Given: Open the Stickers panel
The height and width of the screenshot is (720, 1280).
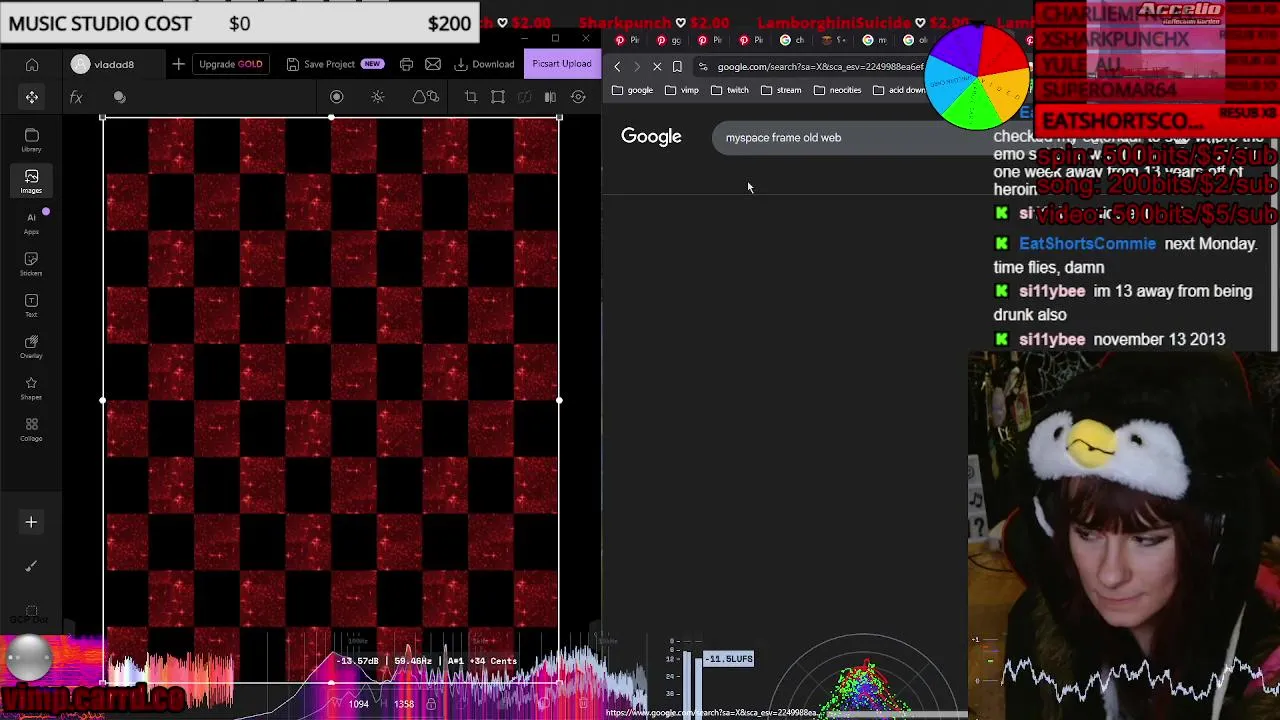Looking at the screenshot, I should pos(32,264).
